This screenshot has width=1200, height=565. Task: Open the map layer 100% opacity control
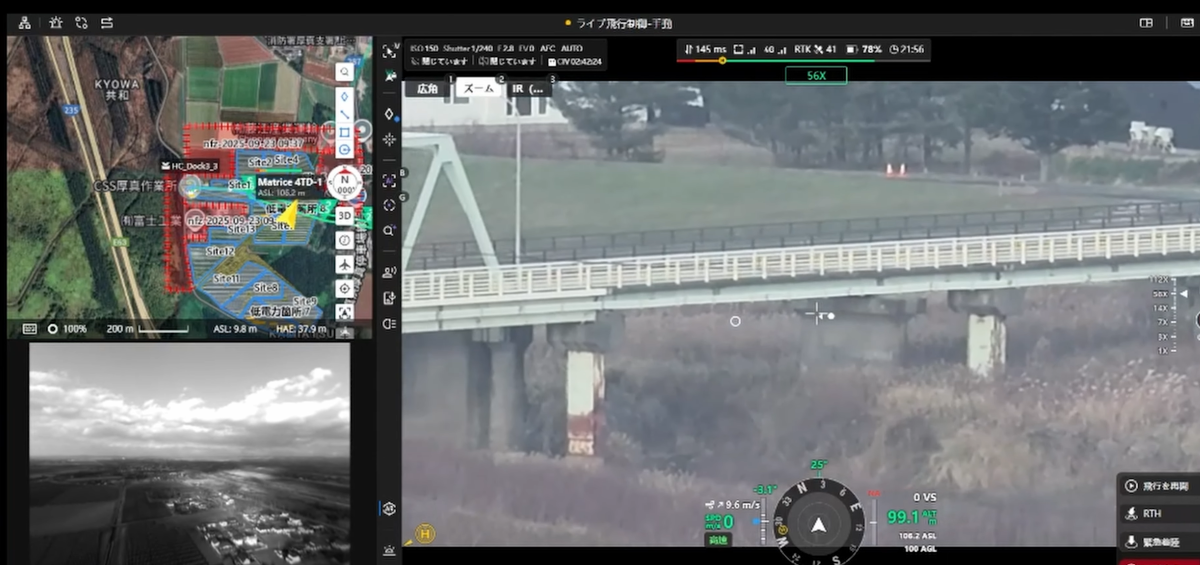click(x=66, y=328)
